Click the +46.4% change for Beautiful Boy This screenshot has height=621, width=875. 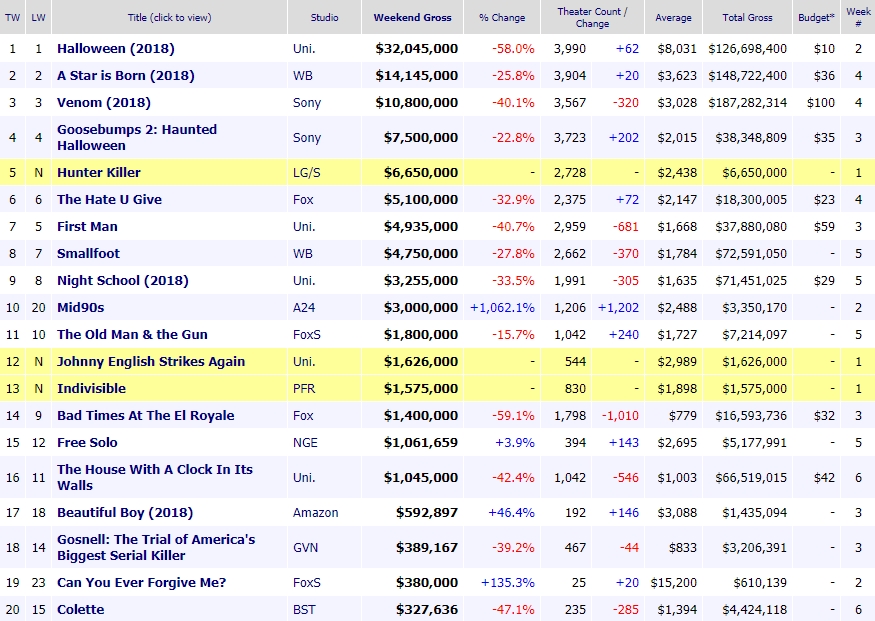pyautogui.click(x=511, y=512)
